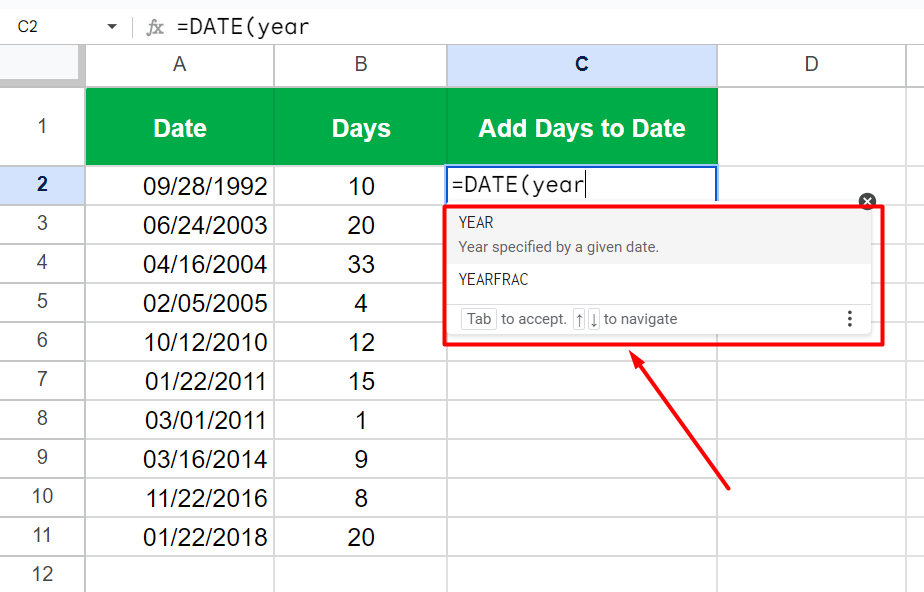Screen dimensions: 924x592
Task: Click the Tab key hint button
Action: [478, 319]
